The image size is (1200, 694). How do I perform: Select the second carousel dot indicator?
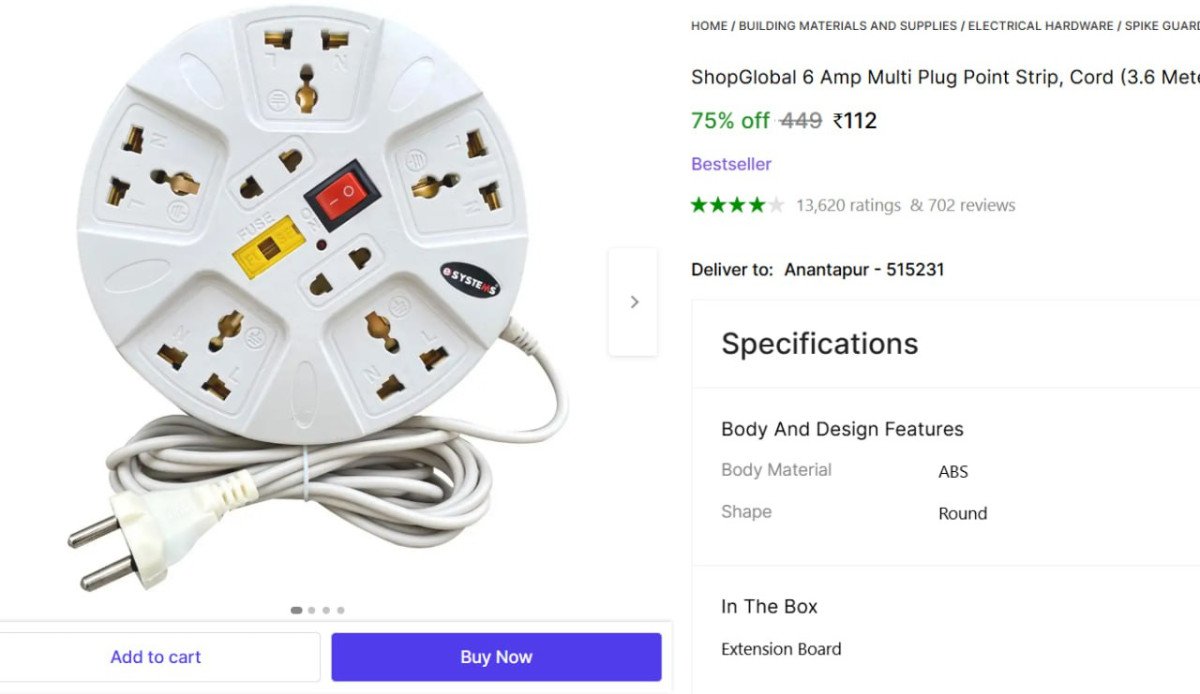point(312,610)
